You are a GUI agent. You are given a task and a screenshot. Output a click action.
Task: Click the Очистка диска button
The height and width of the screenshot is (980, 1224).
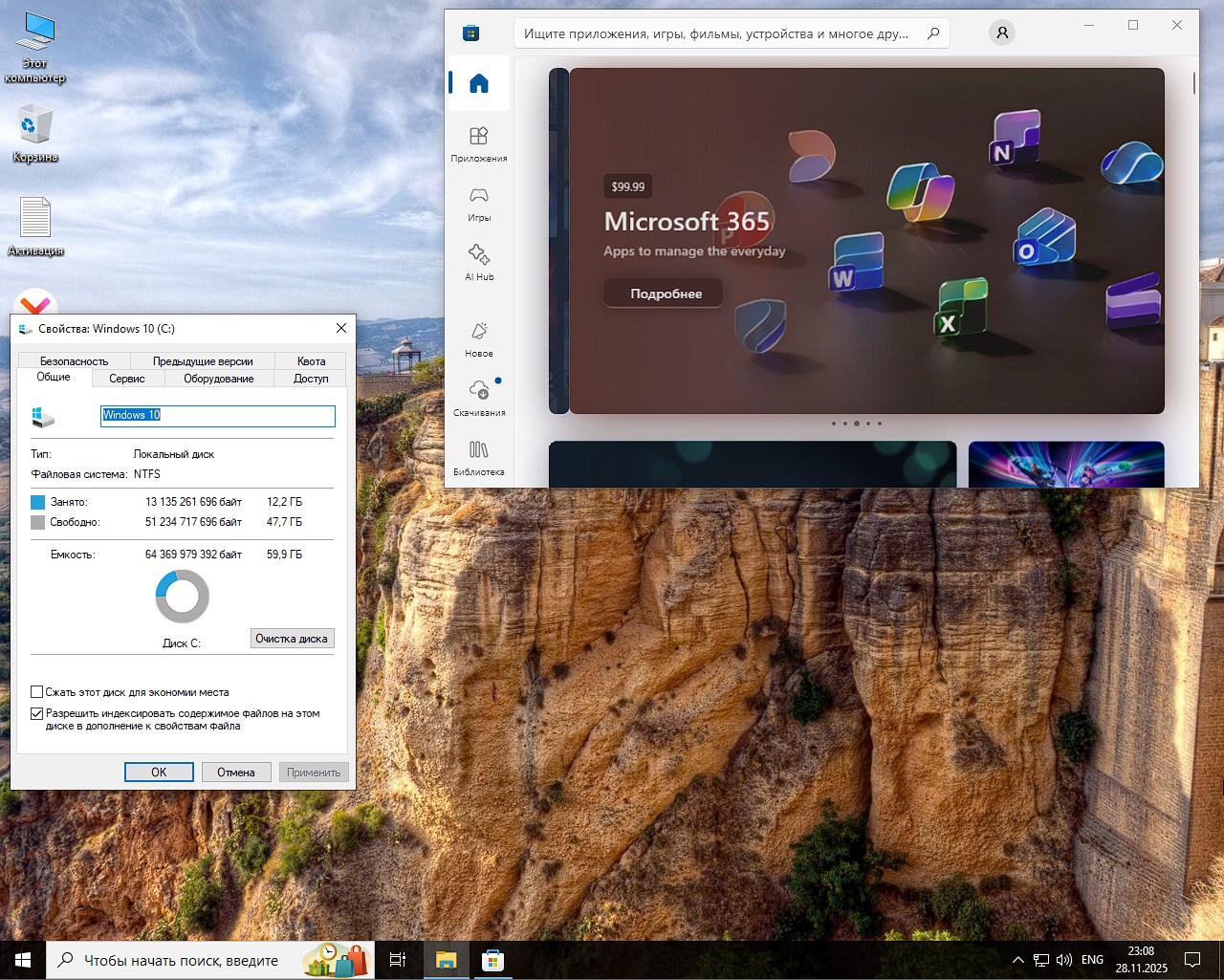pyautogui.click(x=292, y=638)
